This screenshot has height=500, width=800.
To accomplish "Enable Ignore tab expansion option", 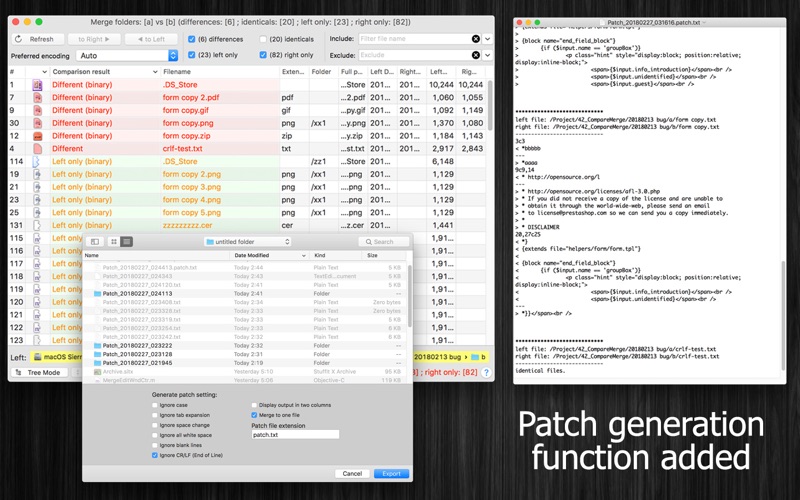I will (155, 415).
